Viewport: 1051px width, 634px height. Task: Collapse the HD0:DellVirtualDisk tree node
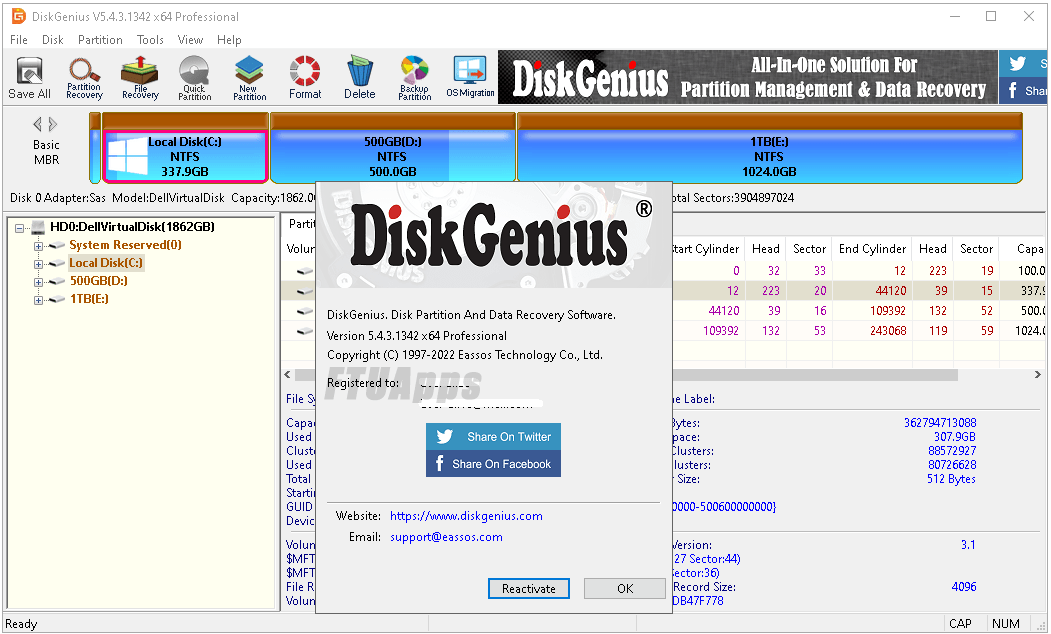19,228
